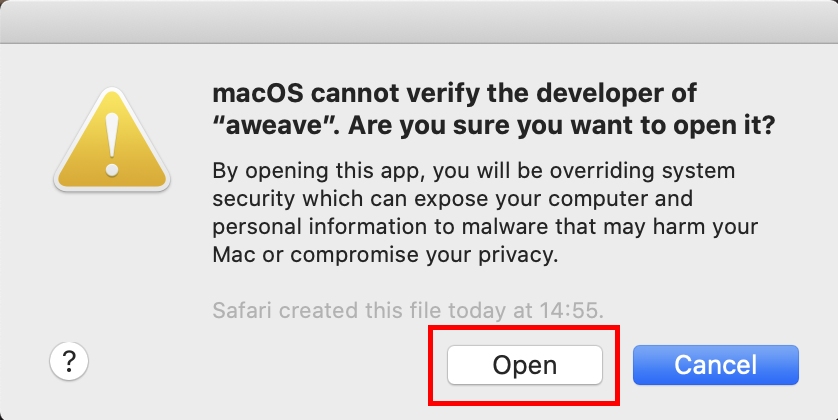
Task: Click the word "malware" in the warning text
Action: point(504,227)
